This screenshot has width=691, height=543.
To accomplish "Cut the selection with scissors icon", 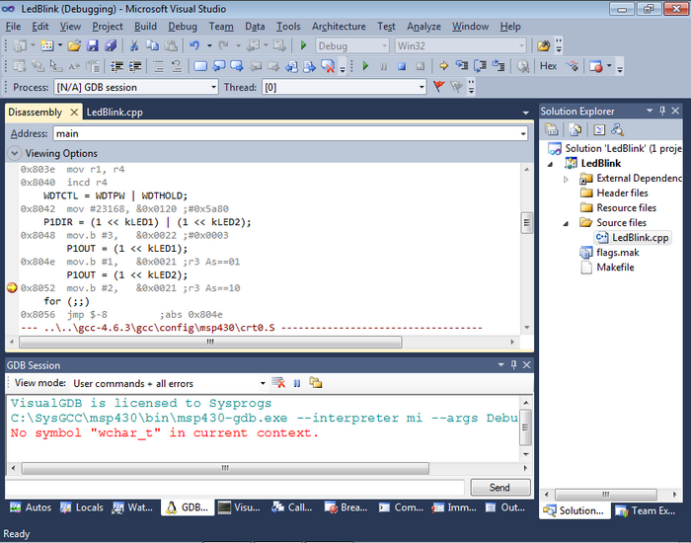I will tap(134, 45).
